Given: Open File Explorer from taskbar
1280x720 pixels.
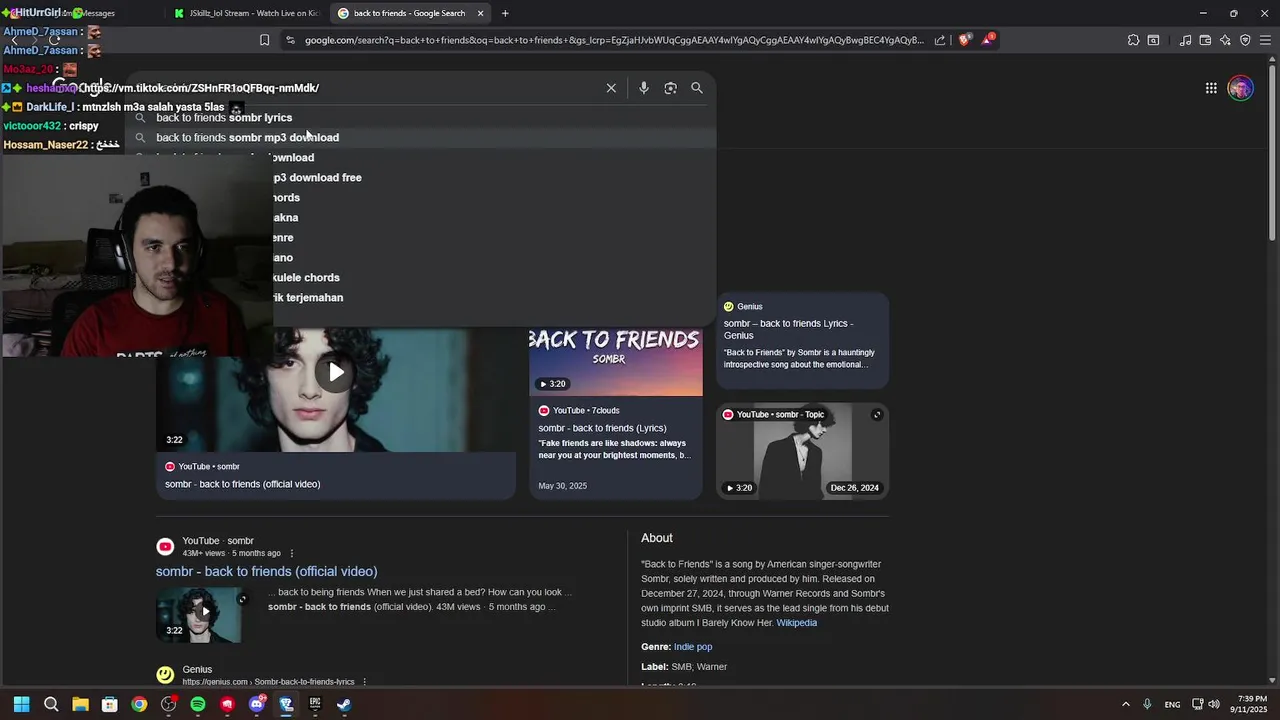Looking at the screenshot, I should (x=80, y=704).
